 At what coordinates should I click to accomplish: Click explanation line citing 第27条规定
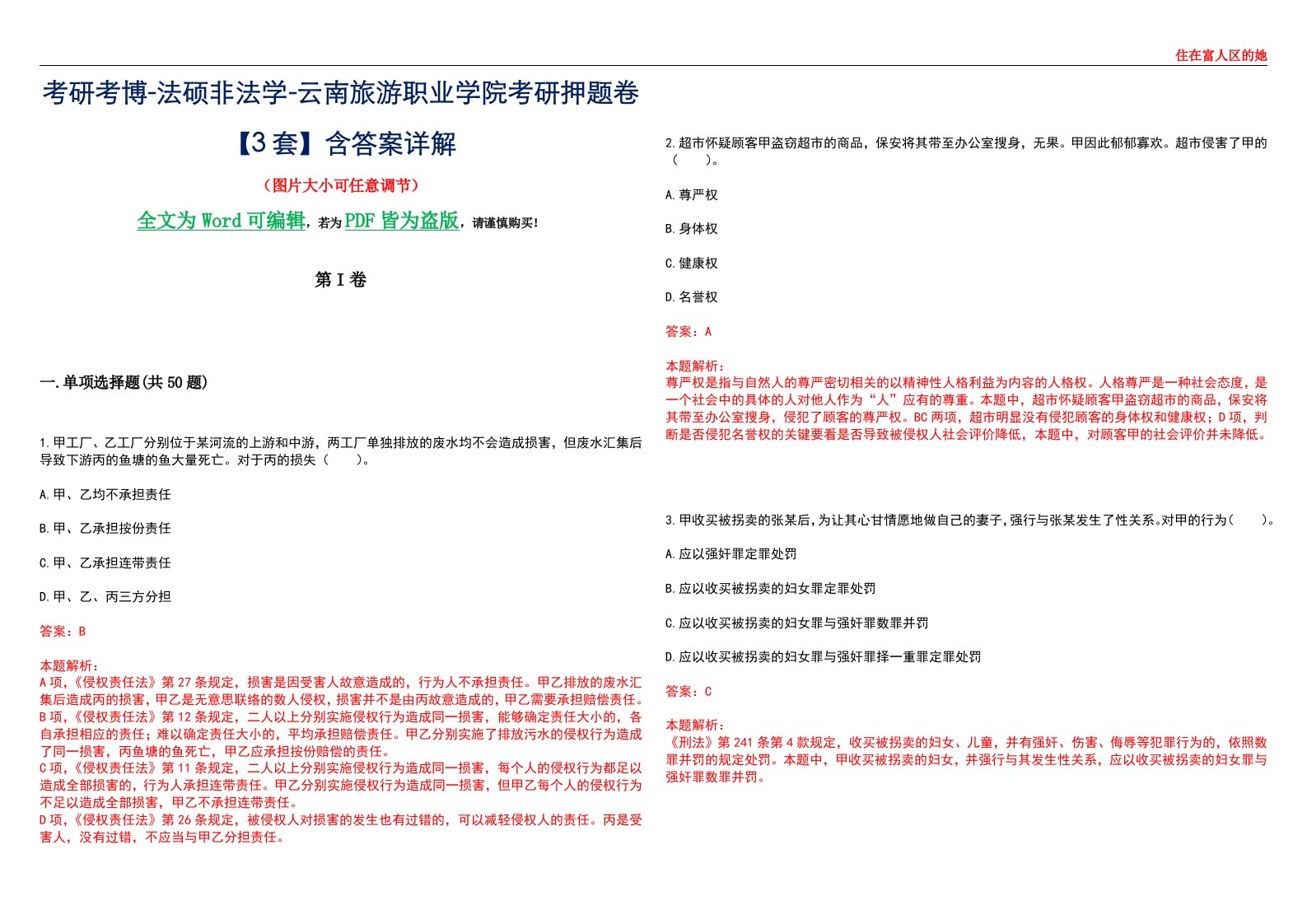pos(341,691)
